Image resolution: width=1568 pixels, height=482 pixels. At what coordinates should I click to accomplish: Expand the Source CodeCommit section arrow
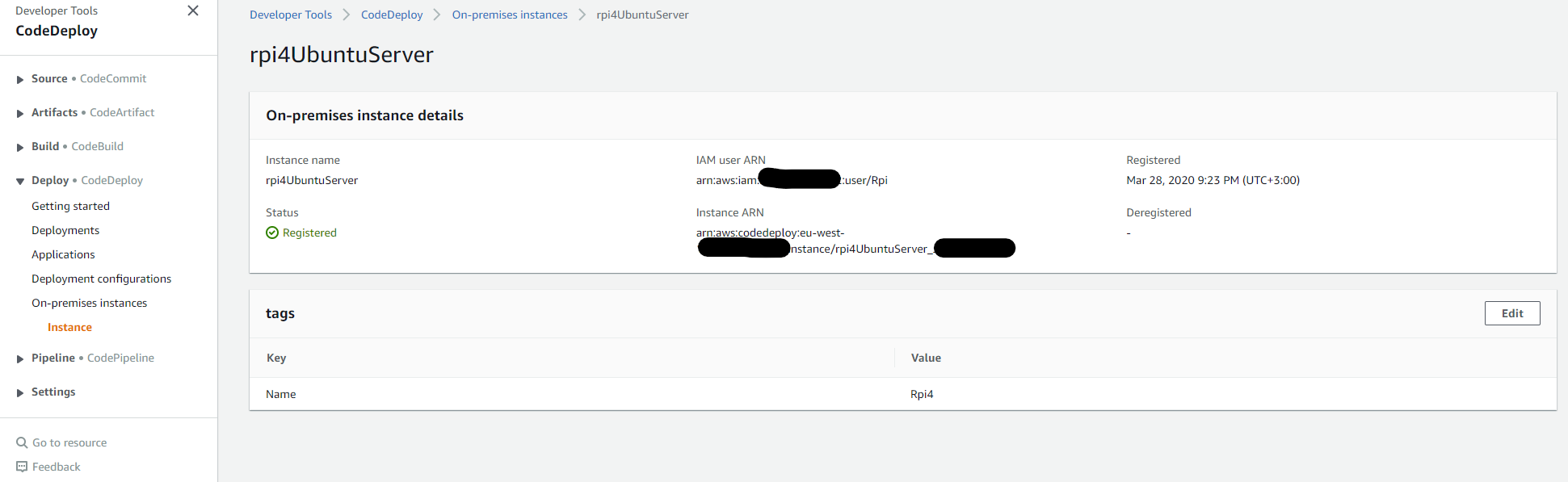[20, 79]
